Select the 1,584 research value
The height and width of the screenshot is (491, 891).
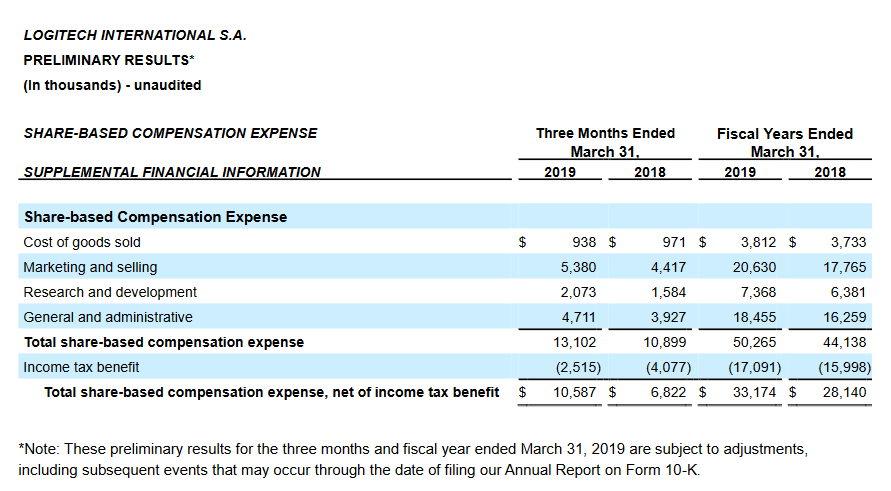668,292
